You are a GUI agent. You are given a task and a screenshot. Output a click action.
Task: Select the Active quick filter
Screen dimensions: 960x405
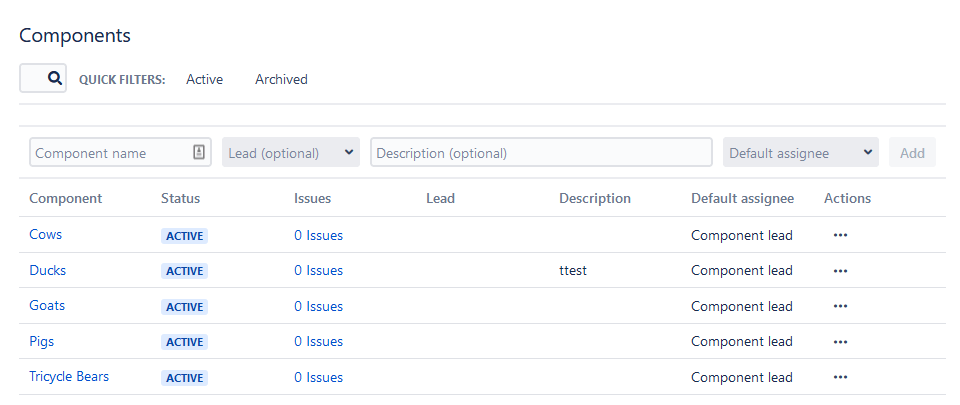[x=204, y=79]
